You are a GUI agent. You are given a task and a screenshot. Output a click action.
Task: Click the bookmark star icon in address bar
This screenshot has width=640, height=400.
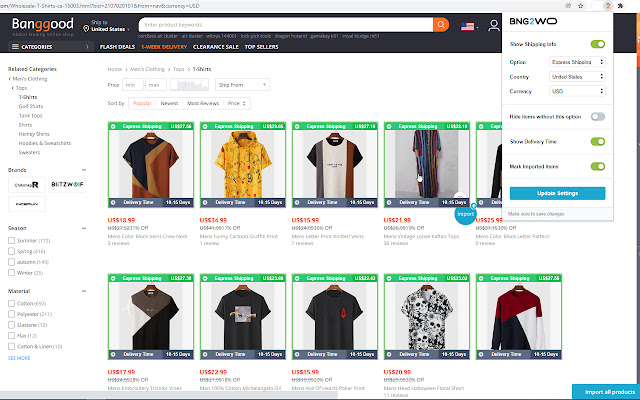click(x=580, y=6)
